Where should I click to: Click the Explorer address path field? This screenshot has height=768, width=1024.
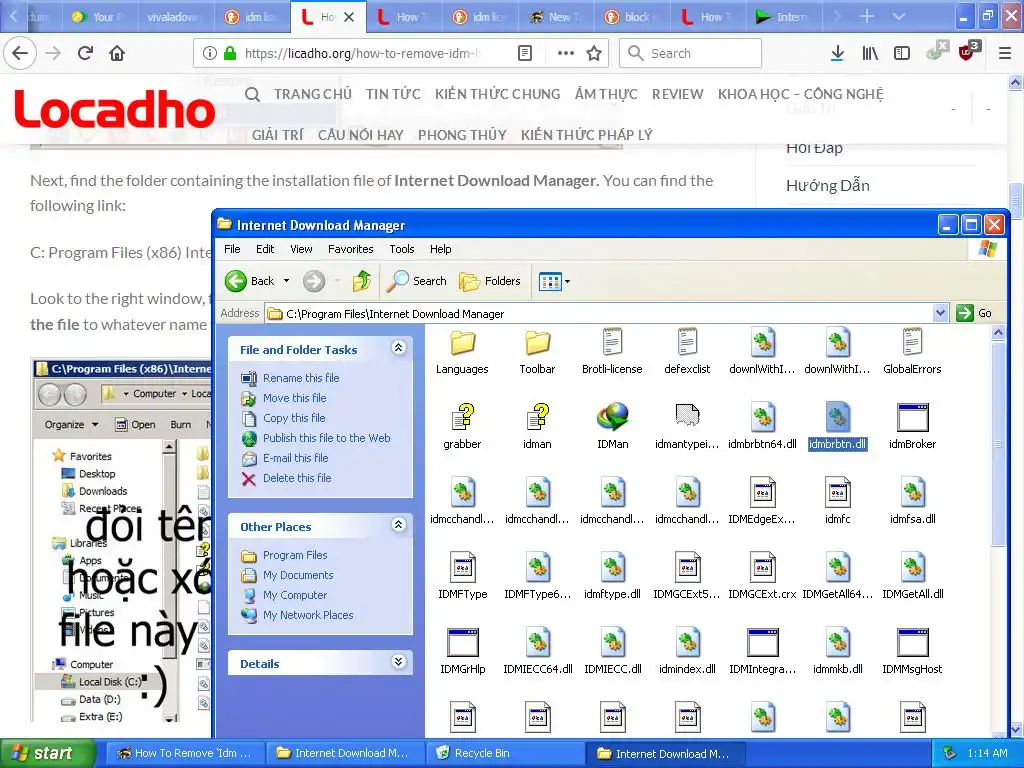click(x=600, y=313)
